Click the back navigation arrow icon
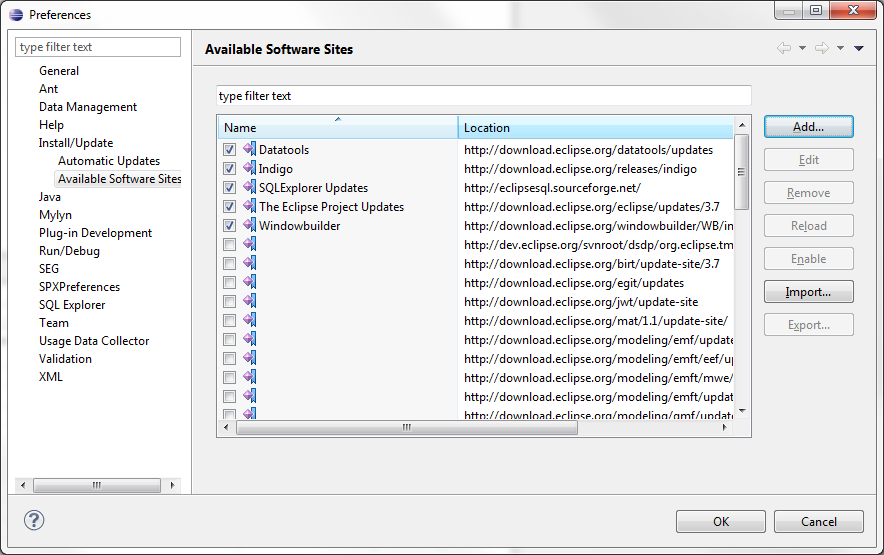Image resolution: width=884 pixels, height=555 pixels. (x=783, y=49)
